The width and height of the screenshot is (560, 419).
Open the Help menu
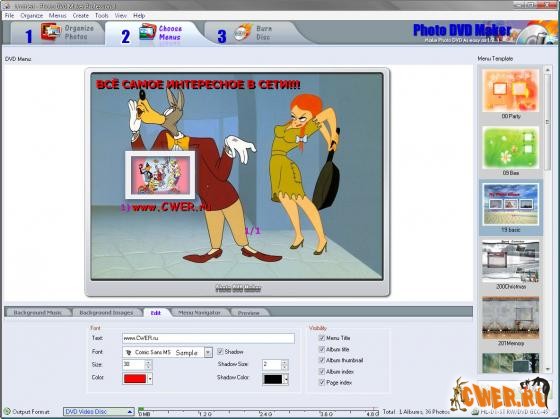pyautogui.click(x=139, y=16)
